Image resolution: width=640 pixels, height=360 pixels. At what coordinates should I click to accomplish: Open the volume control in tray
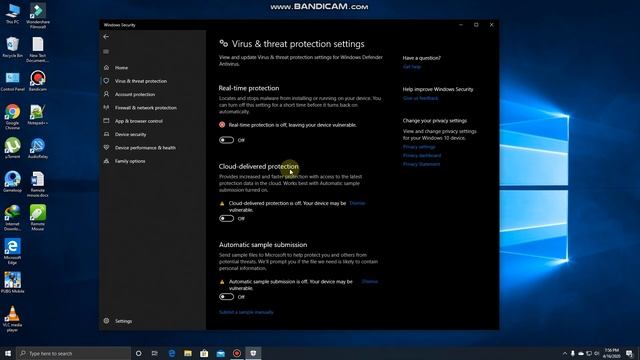point(597,353)
